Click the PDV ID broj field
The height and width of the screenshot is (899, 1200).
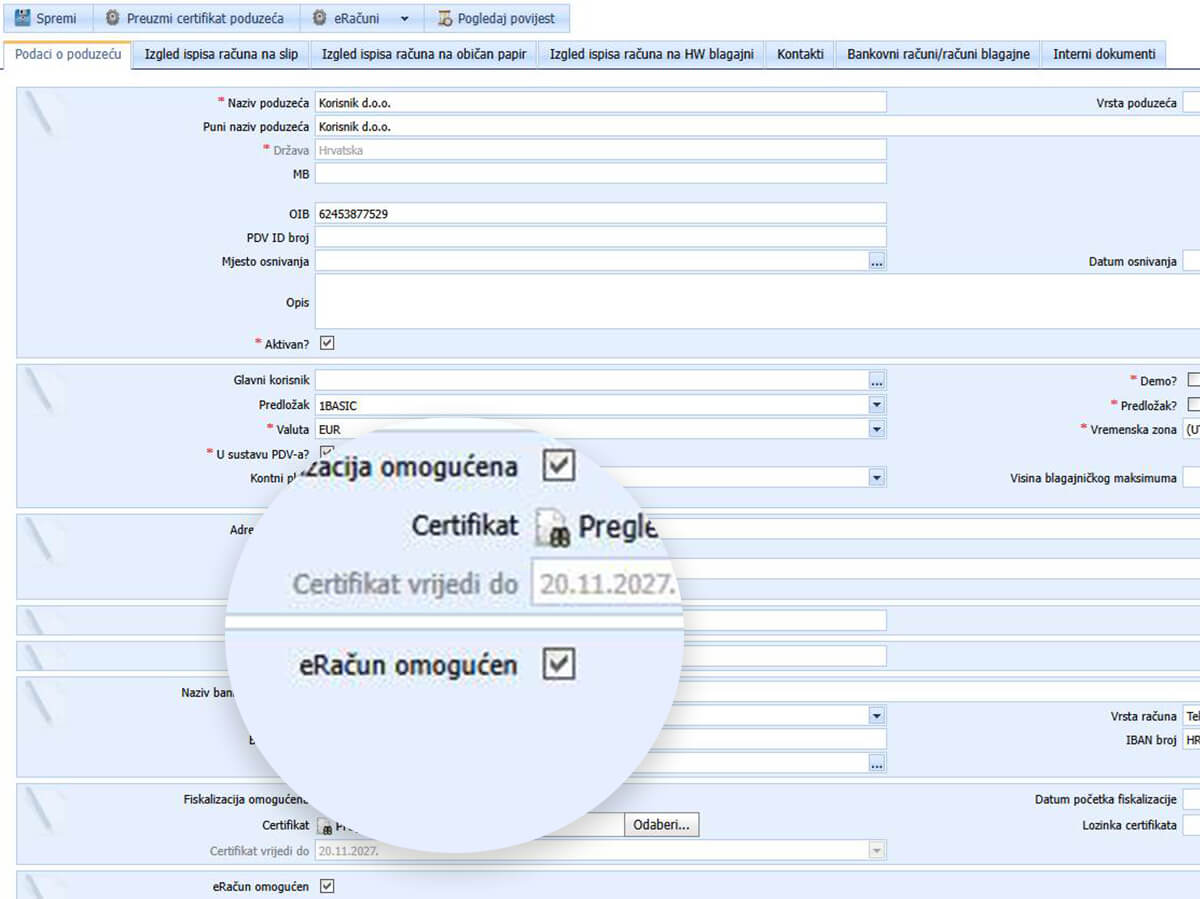[600, 237]
